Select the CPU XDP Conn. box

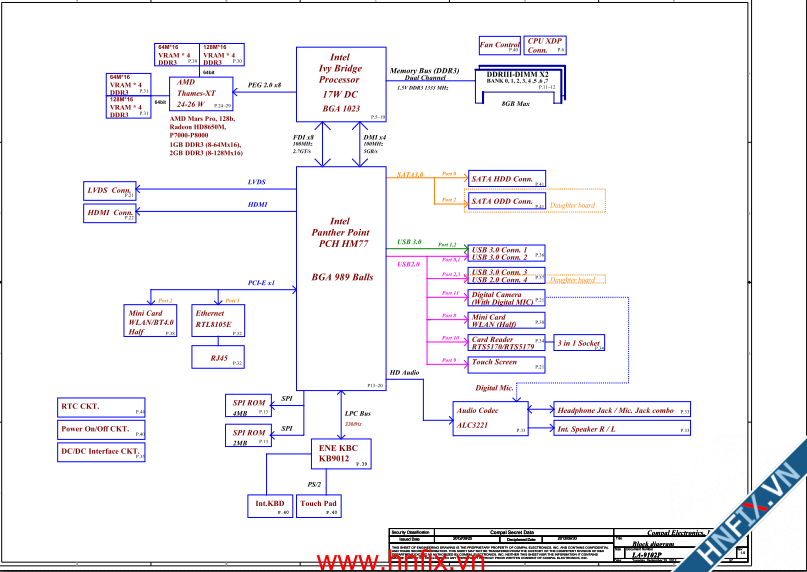point(543,45)
